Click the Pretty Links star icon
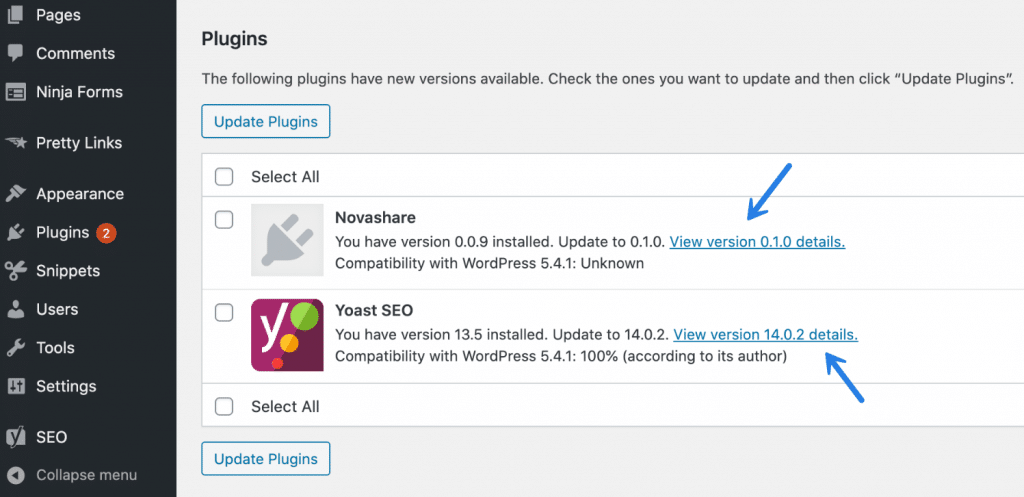This screenshot has width=1024, height=497. pos(15,143)
